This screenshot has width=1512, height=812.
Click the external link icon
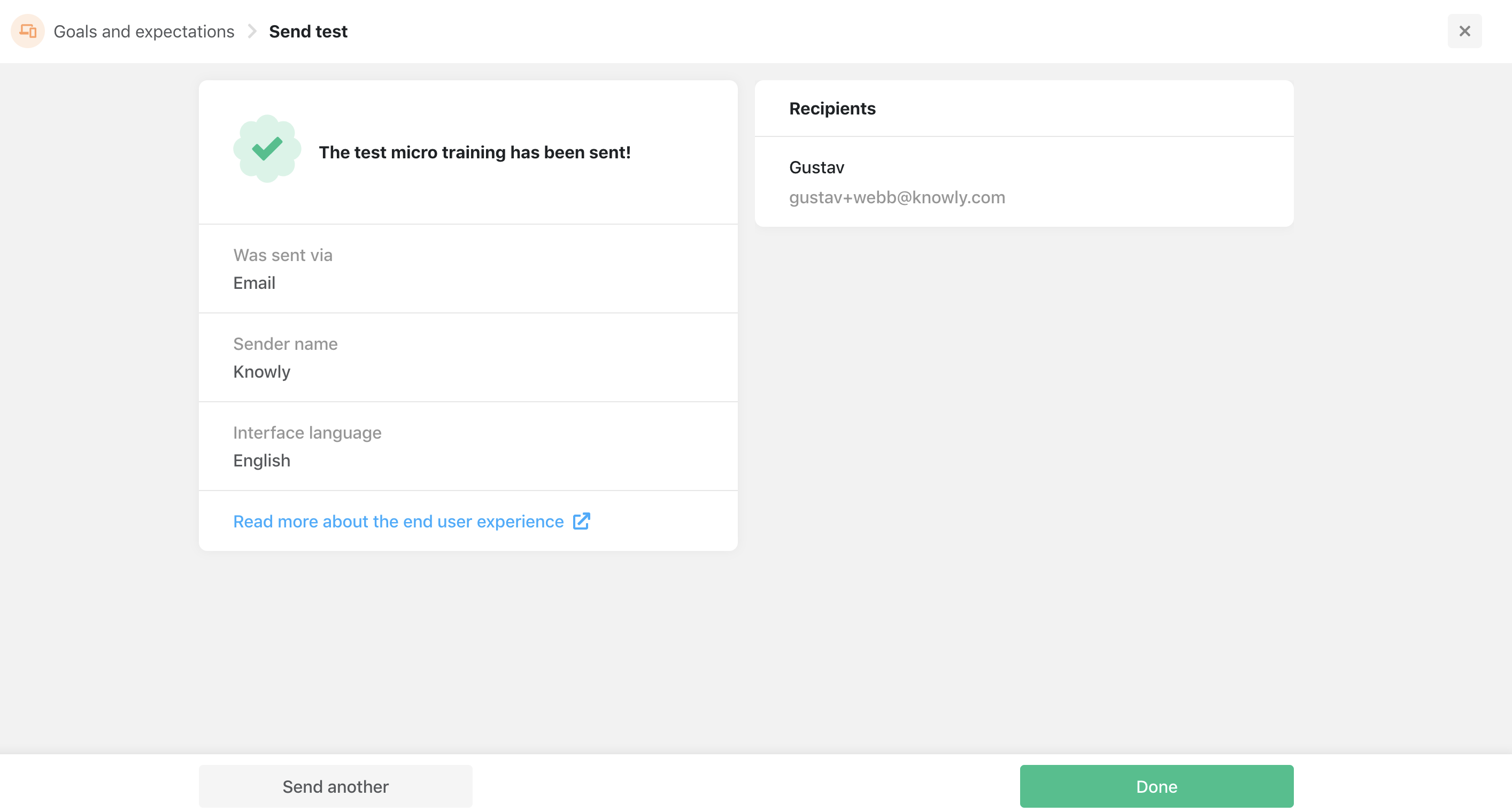click(x=581, y=521)
